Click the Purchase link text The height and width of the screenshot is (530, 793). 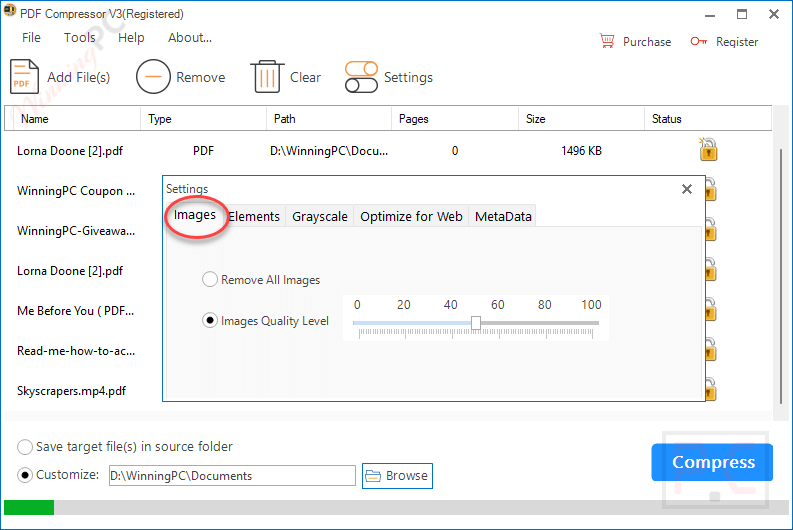647,42
